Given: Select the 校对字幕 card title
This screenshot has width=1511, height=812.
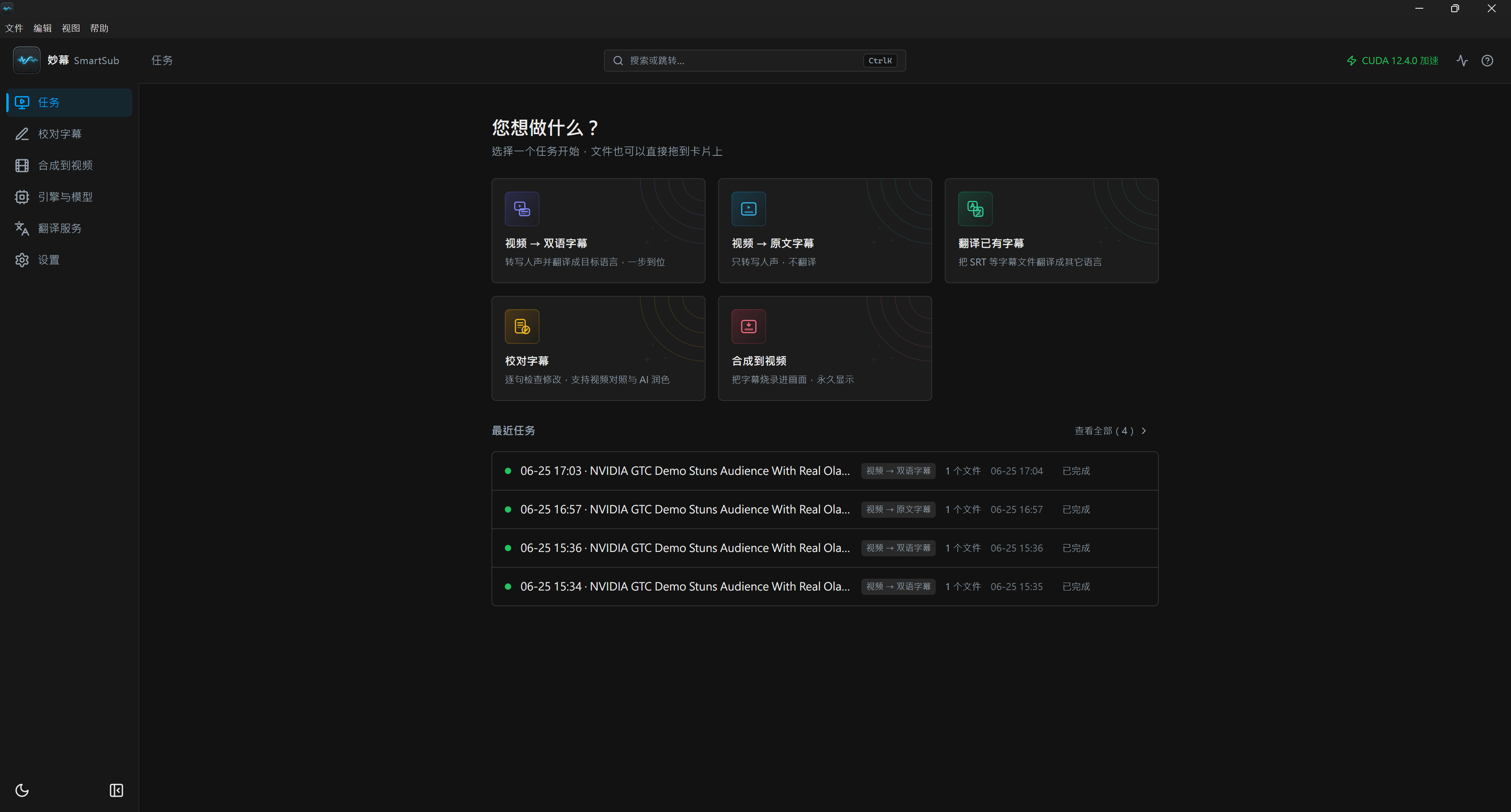Looking at the screenshot, I should (x=527, y=361).
